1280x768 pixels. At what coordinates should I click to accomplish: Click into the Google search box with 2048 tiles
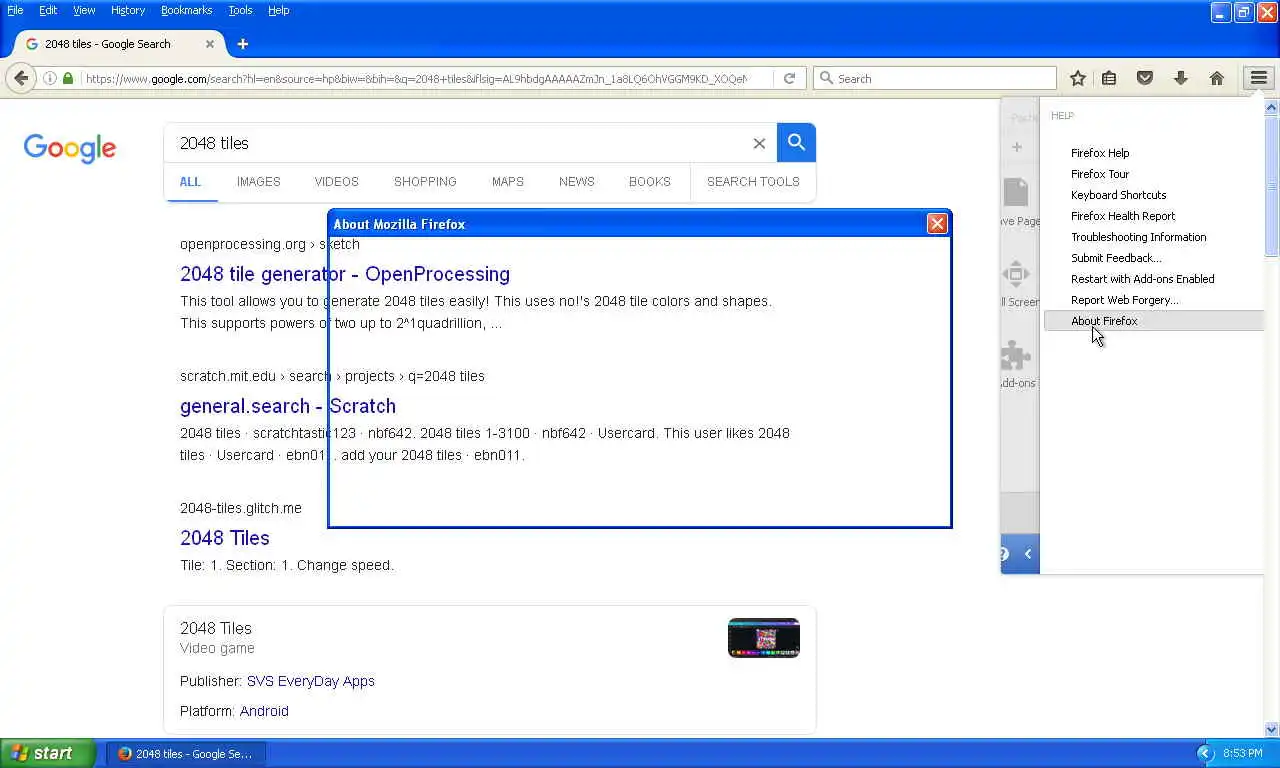[460, 143]
